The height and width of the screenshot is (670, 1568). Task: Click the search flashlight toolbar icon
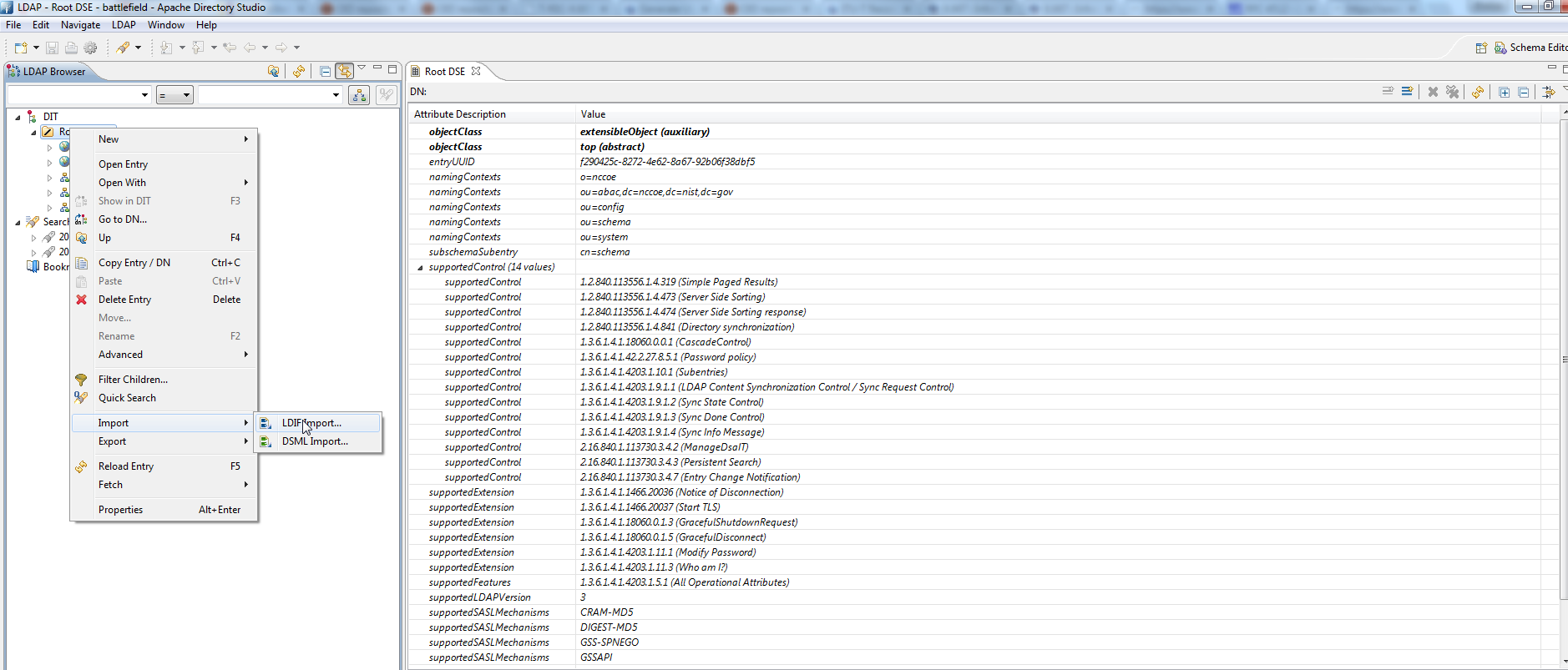[124, 48]
